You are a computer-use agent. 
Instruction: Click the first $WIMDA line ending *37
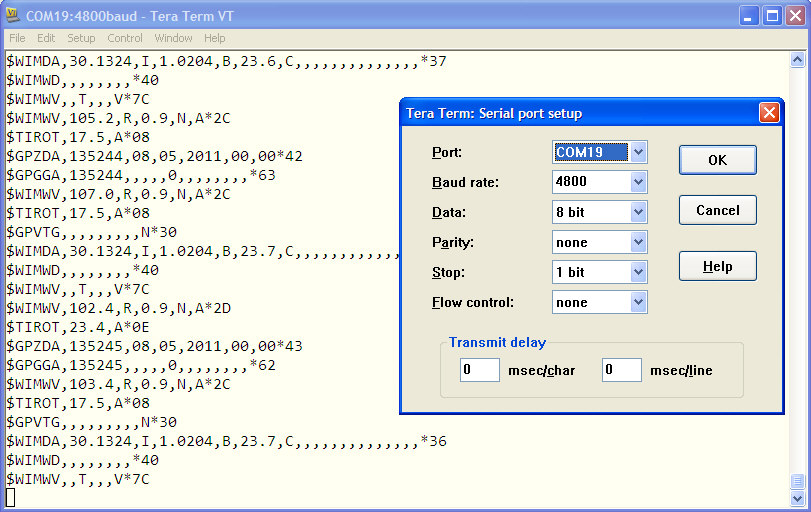(x=226, y=62)
